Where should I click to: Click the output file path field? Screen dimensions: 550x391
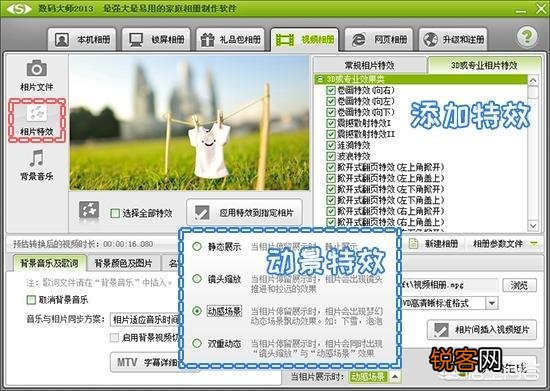click(449, 285)
